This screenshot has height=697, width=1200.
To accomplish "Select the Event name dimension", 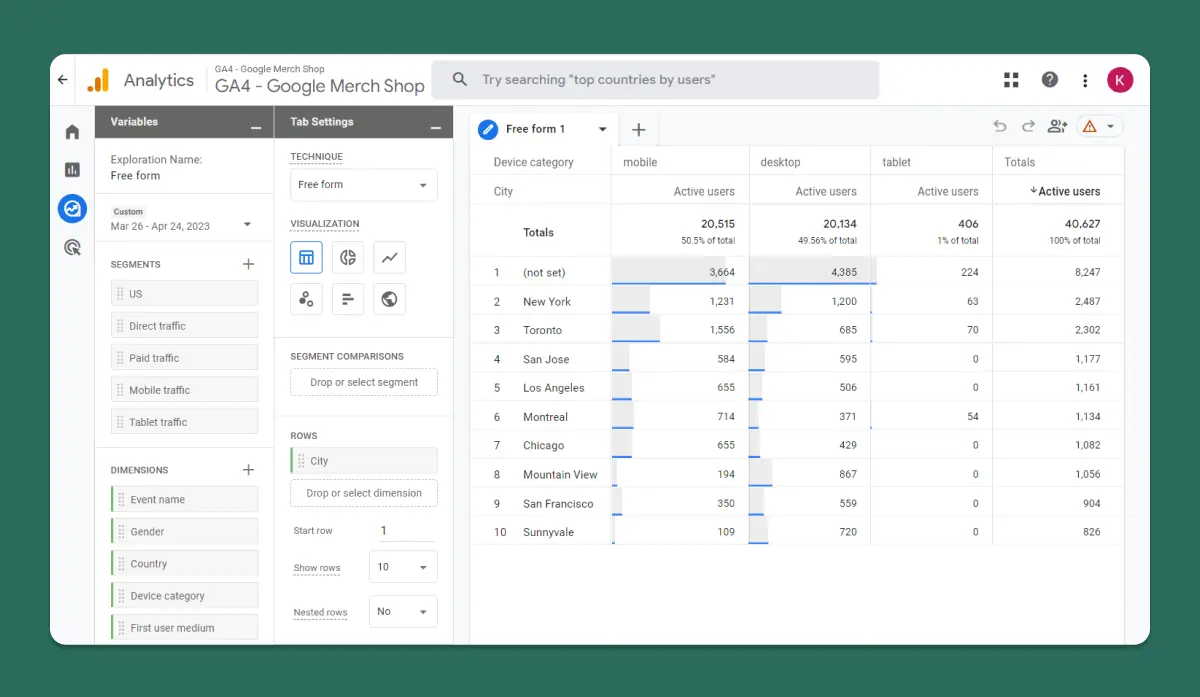I will 184,500.
